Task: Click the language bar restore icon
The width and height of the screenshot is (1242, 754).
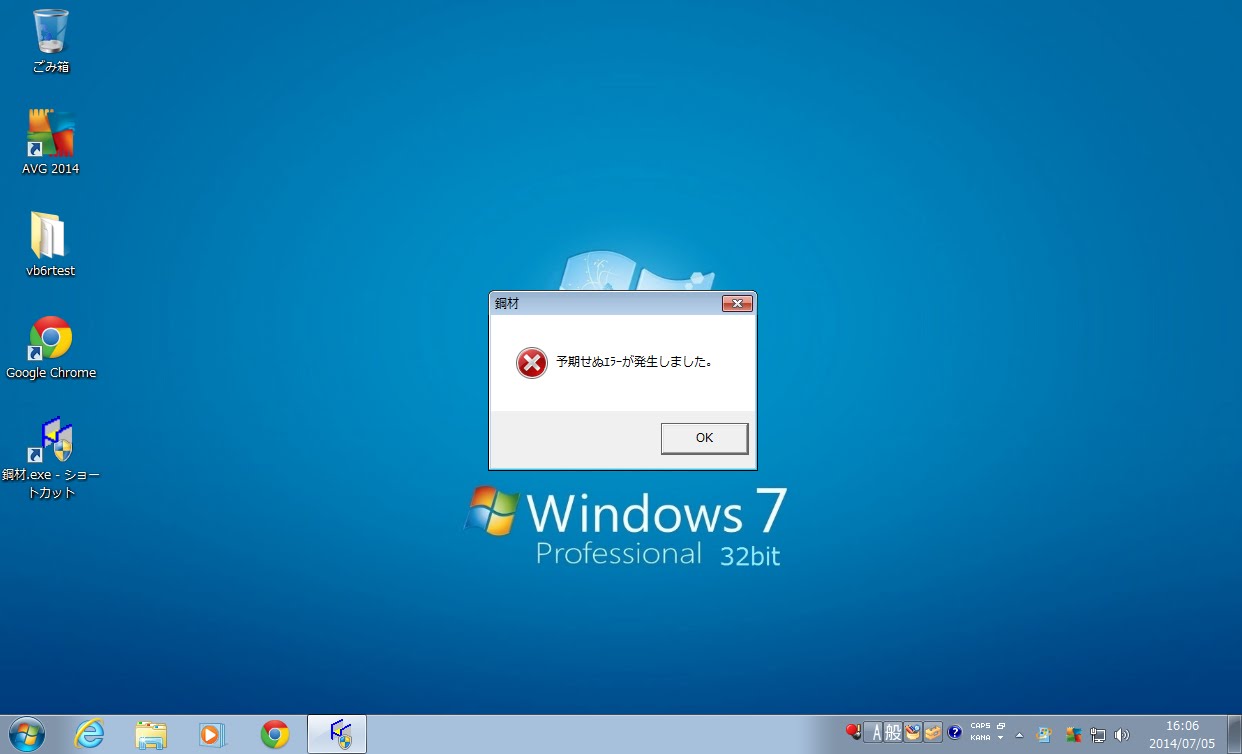Action: [1000, 726]
